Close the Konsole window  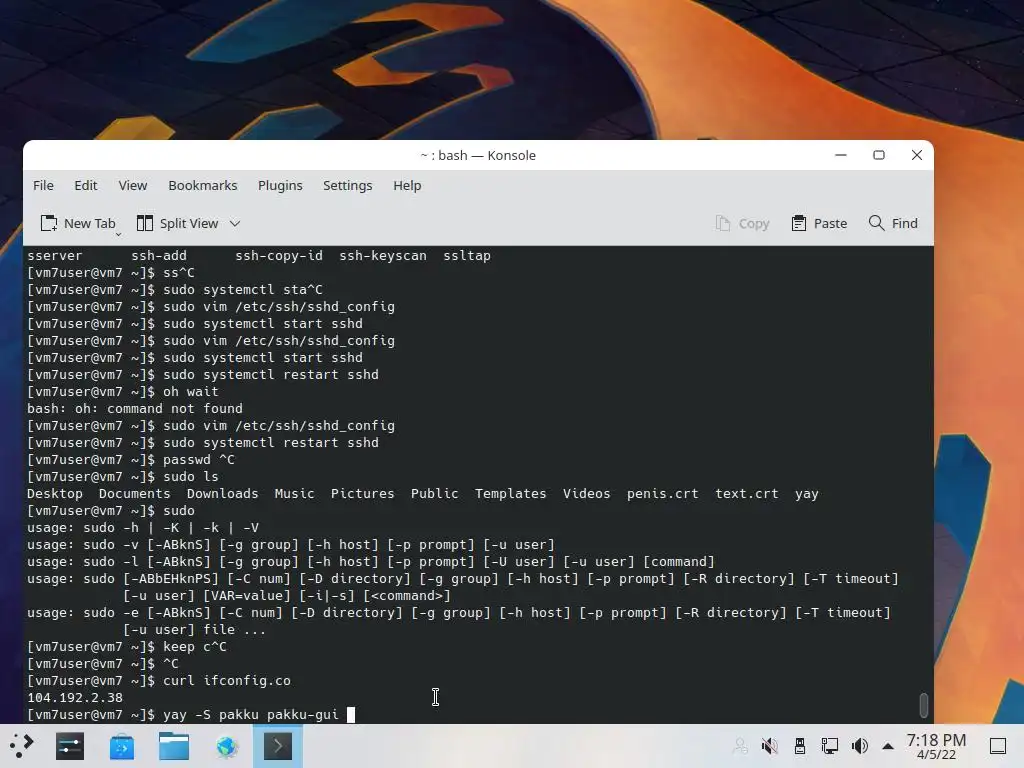tap(917, 155)
